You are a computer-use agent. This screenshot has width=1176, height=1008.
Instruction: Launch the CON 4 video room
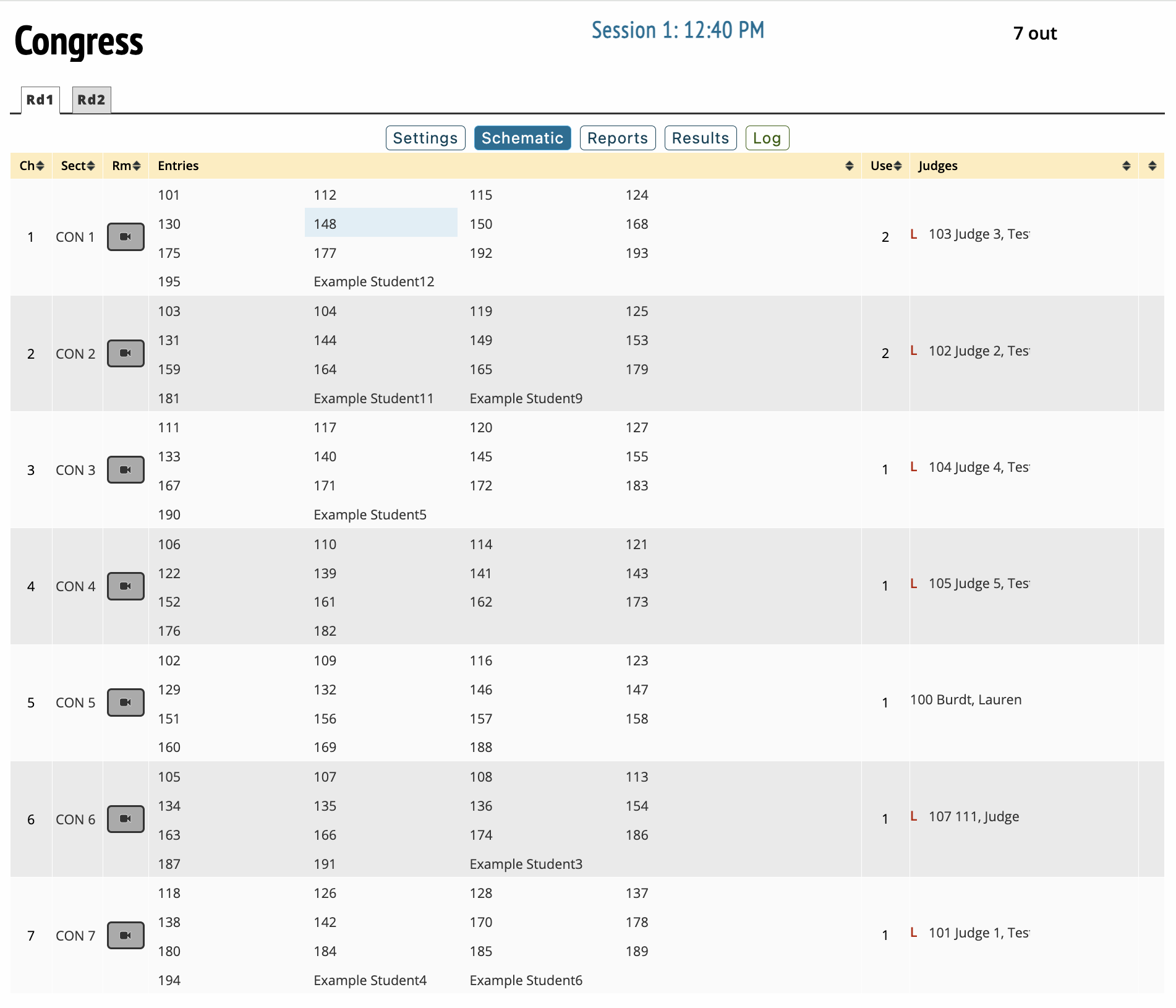point(126,586)
